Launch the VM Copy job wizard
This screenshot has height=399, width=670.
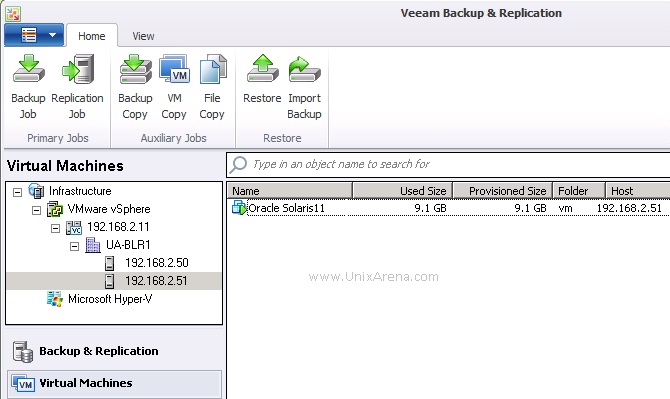[174, 87]
